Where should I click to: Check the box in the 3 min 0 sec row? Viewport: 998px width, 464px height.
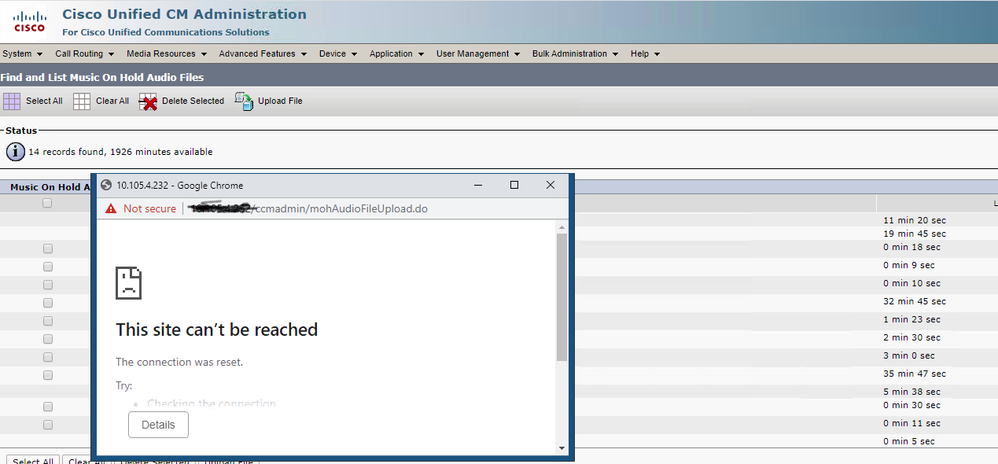(48, 357)
